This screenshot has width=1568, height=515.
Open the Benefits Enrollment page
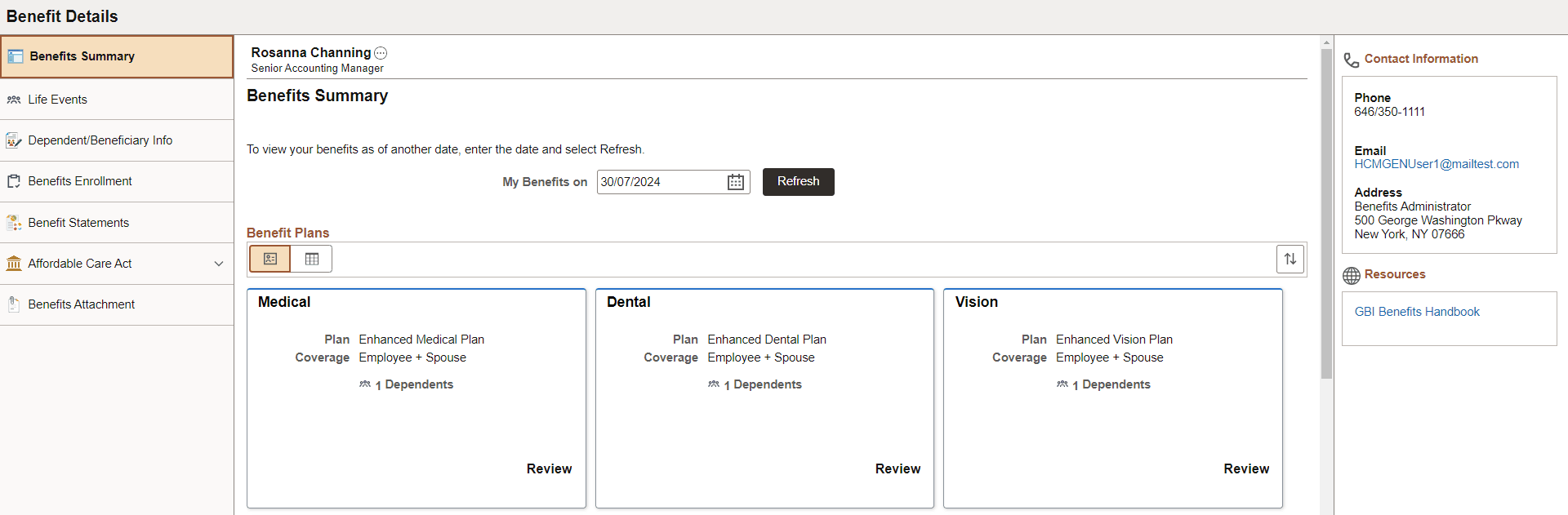click(117, 181)
